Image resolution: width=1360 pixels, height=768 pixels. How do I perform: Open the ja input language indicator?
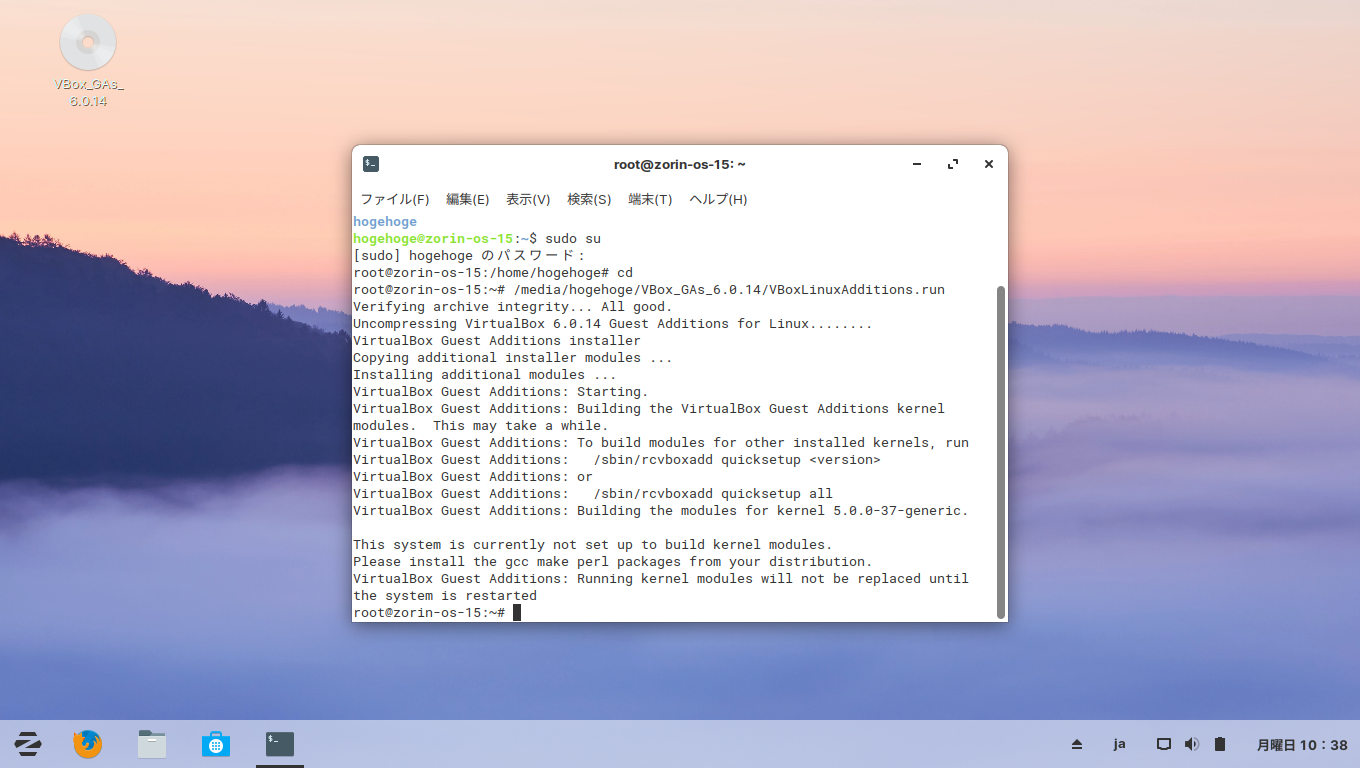tap(1120, 744)
